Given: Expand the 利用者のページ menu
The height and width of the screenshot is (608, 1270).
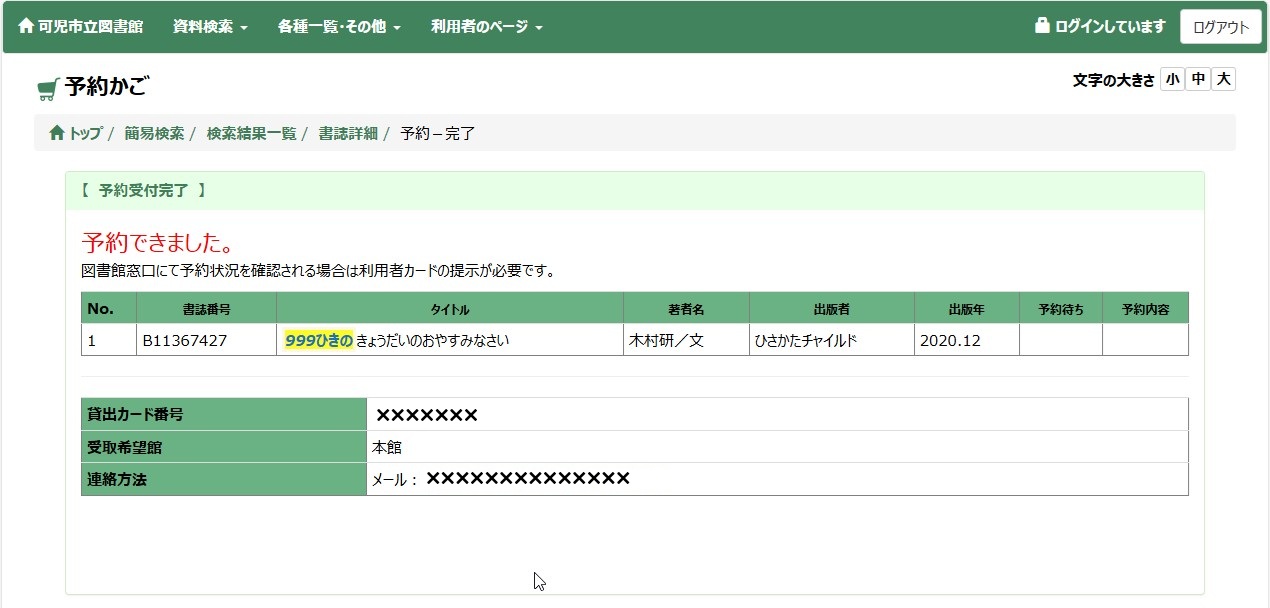Looking at the screenshot, I should (x=486, y=27).
